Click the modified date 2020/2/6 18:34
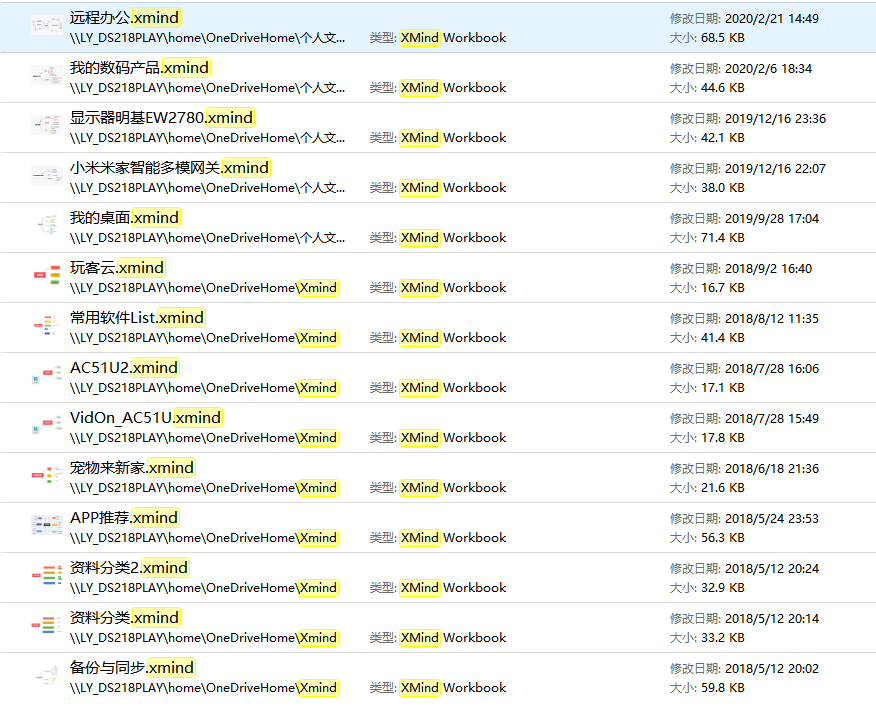 pos(768,69)
